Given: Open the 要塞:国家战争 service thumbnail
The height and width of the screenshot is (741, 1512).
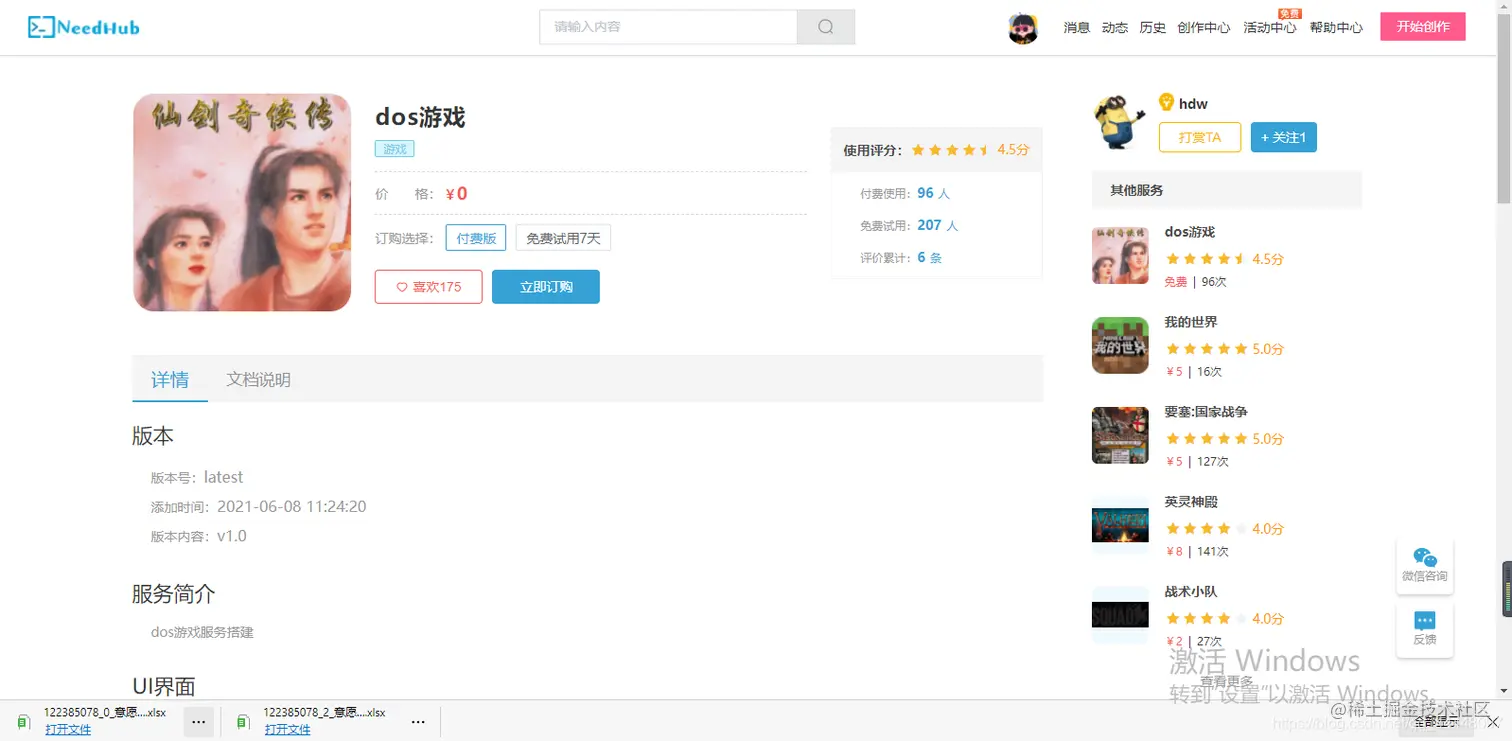Looking at the screenshot, I should point(1120,435).
